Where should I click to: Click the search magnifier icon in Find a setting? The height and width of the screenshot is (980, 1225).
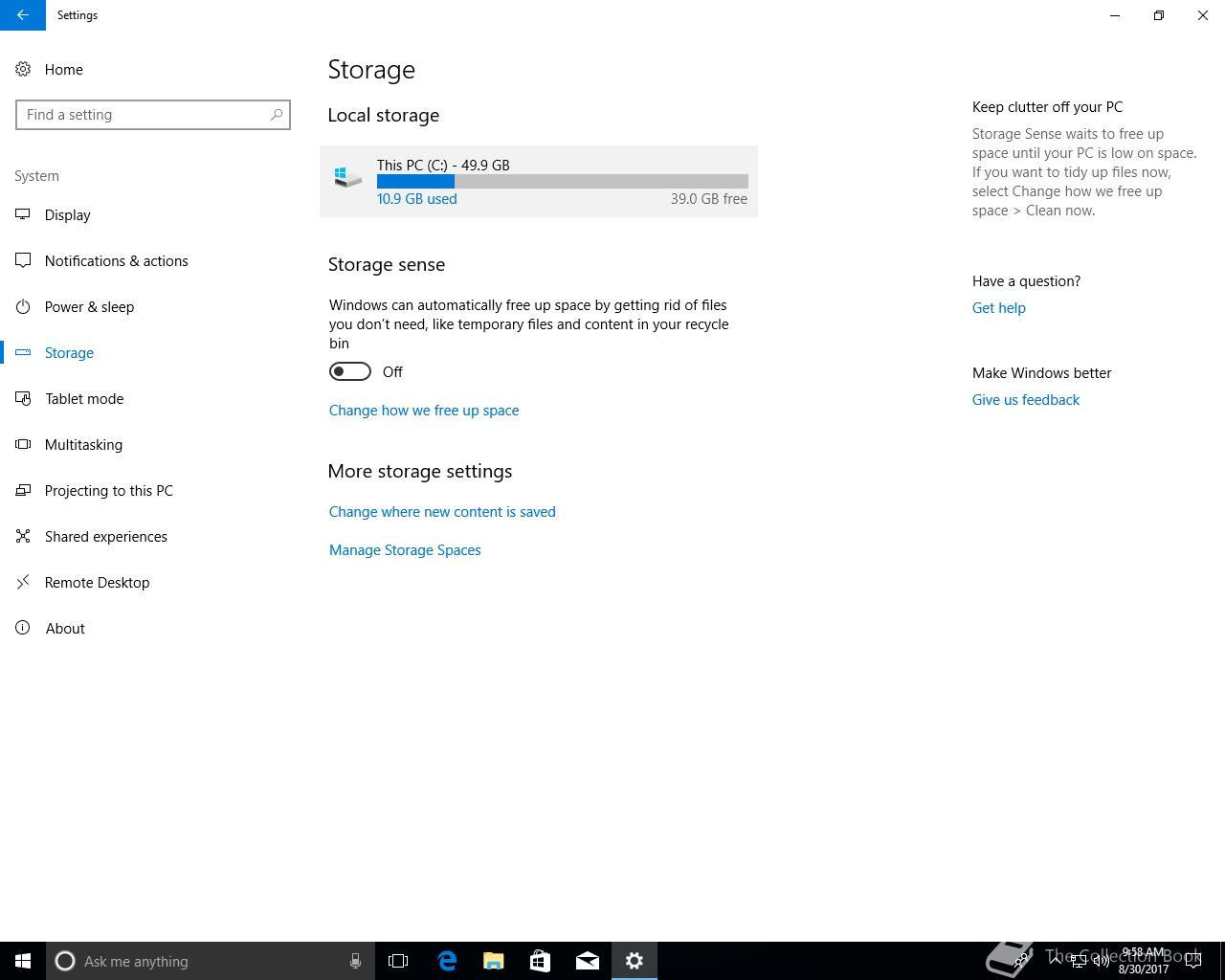click(277, 115)
